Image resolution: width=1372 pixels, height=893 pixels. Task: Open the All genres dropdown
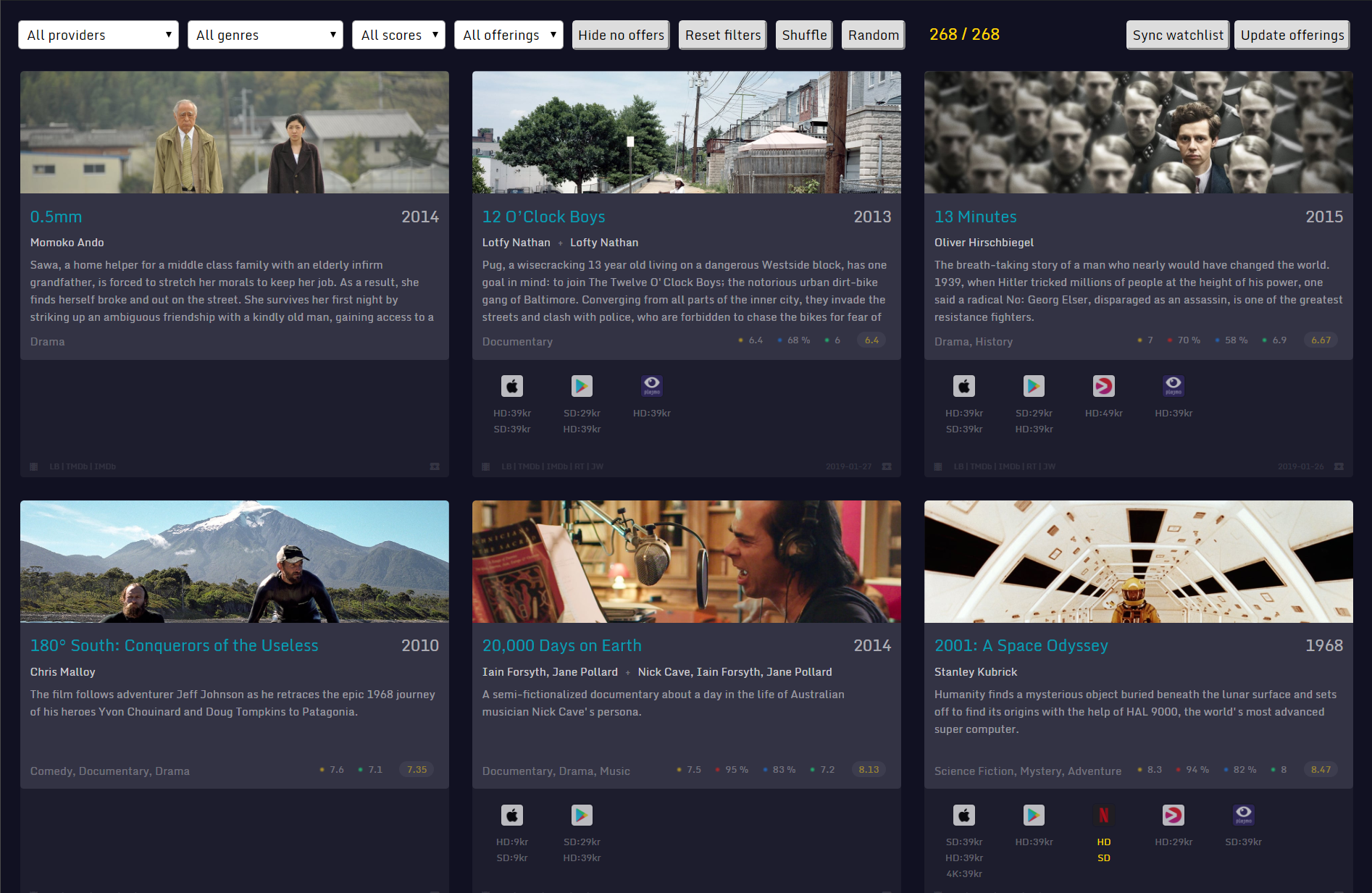pos(265,35)
